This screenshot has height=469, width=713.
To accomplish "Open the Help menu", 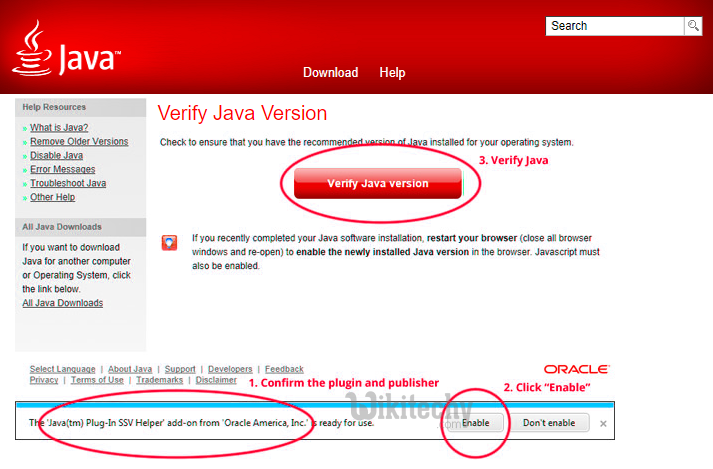I will click(x=392, y=72).
